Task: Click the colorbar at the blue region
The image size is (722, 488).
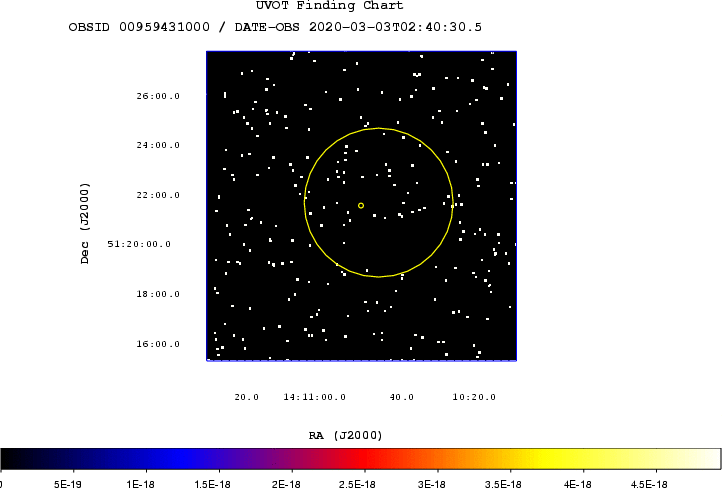Action: (180, 459)
